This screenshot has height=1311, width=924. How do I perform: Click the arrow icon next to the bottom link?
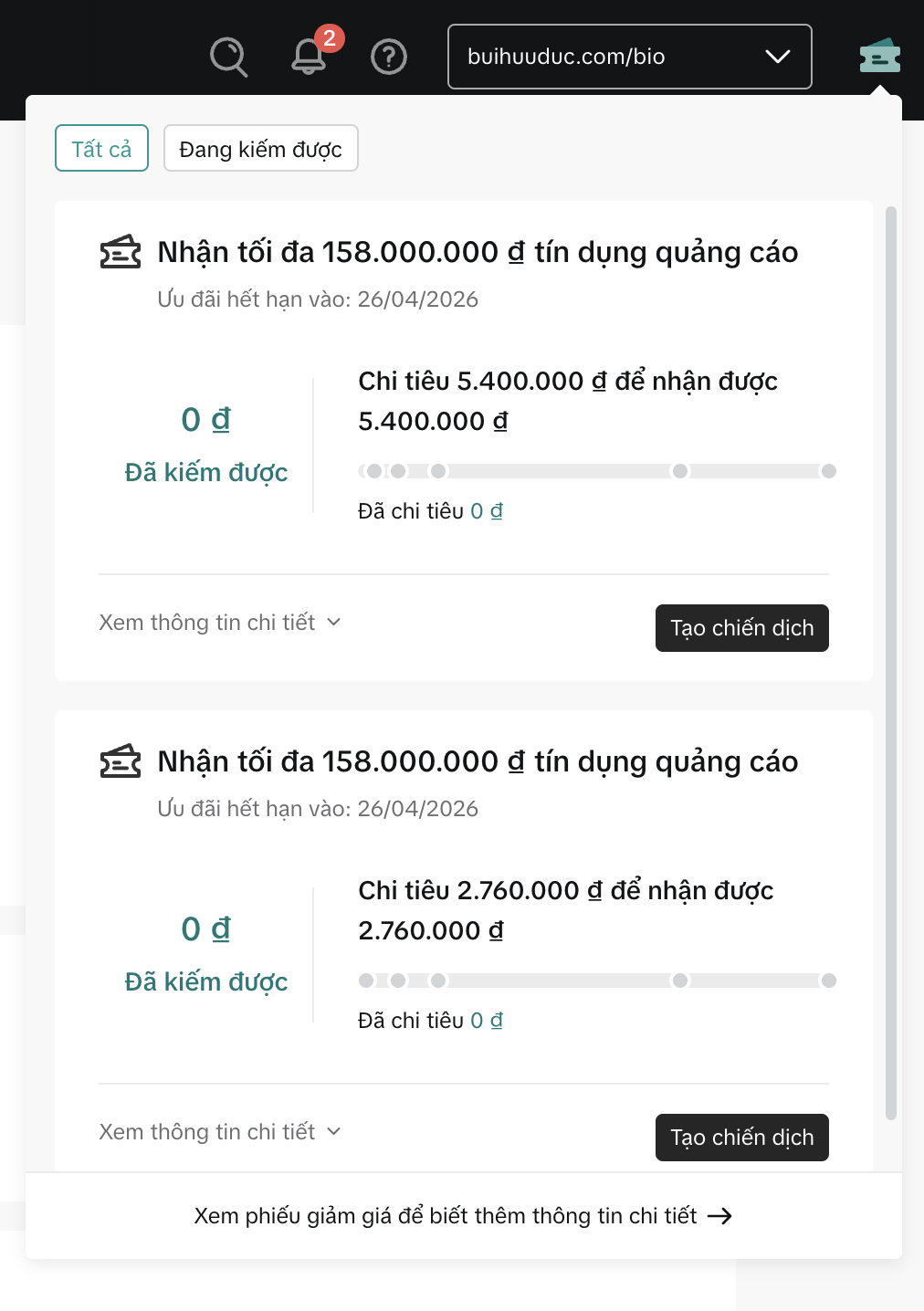pos(721,1215)
